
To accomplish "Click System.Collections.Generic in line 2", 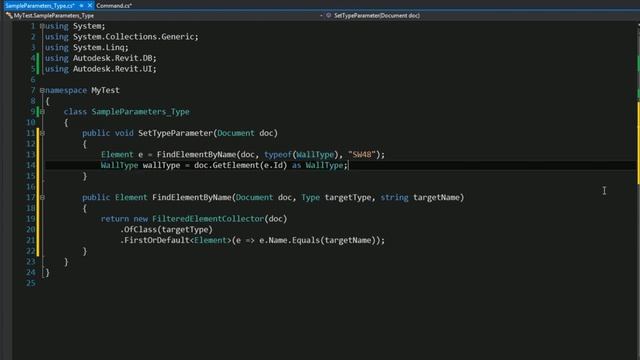I will (x=135, y=37).
